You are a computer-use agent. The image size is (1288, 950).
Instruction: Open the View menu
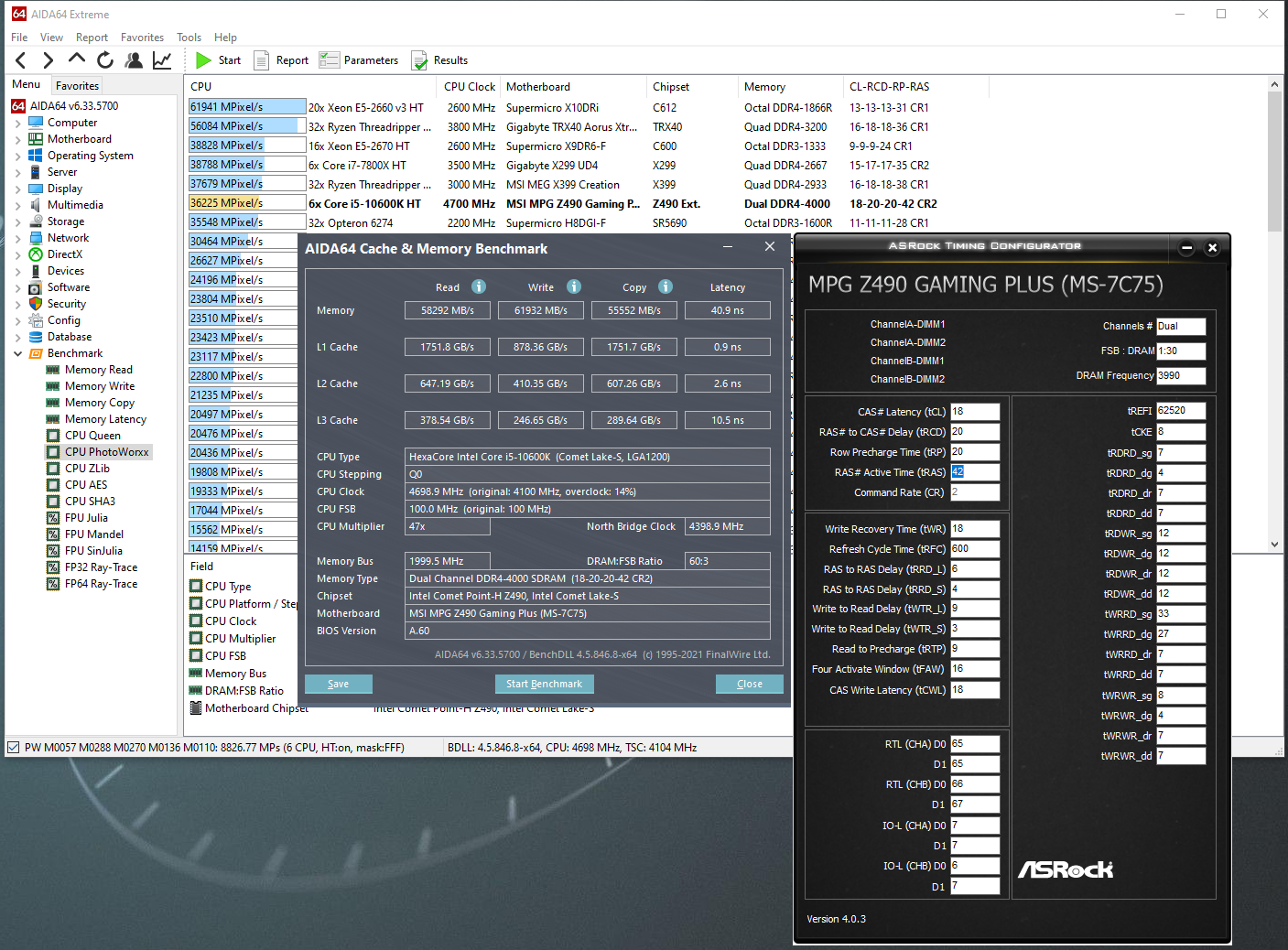[x=51, y=38]
